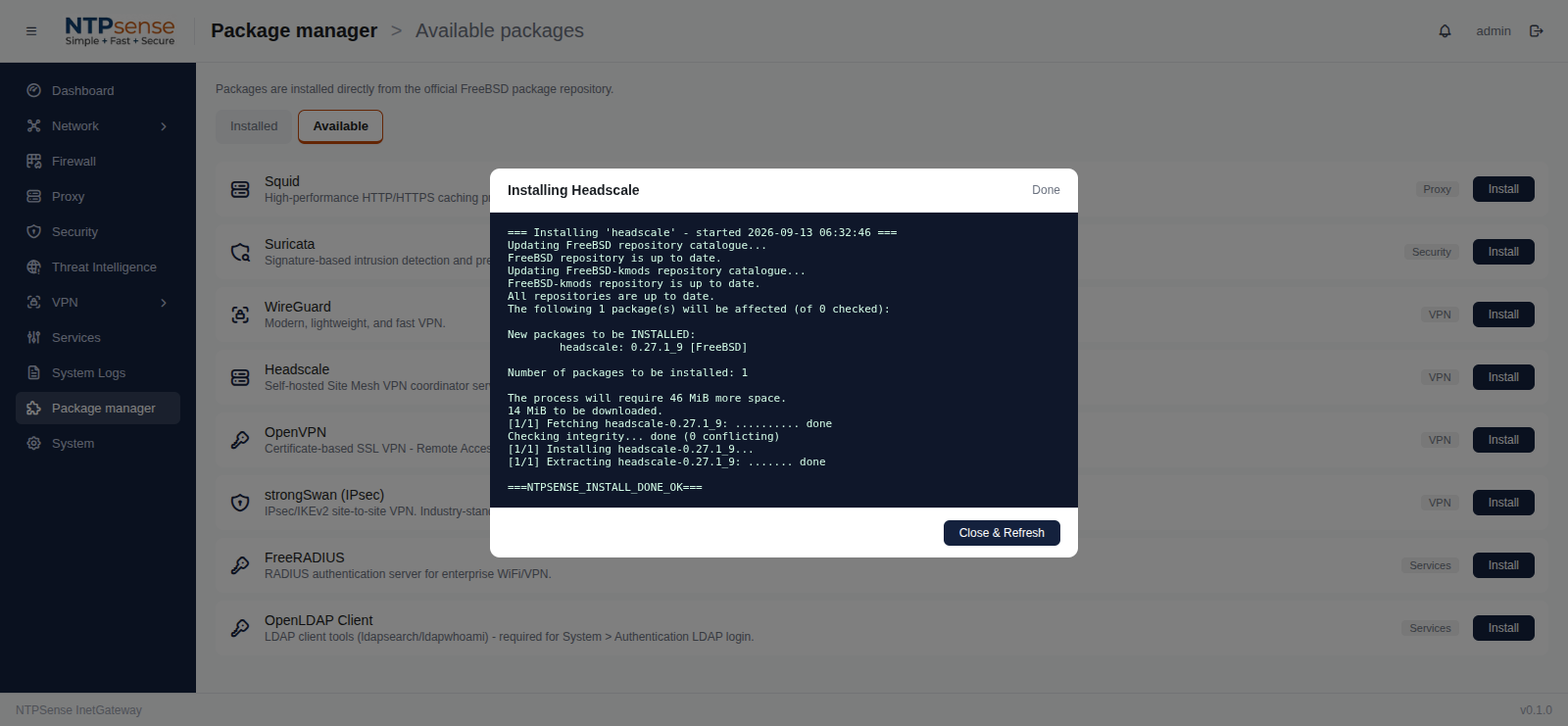Click the OpenLDAP Client key icon
Image resolution: width=1568 pixels, height=726 pixels.
point(240,628)
